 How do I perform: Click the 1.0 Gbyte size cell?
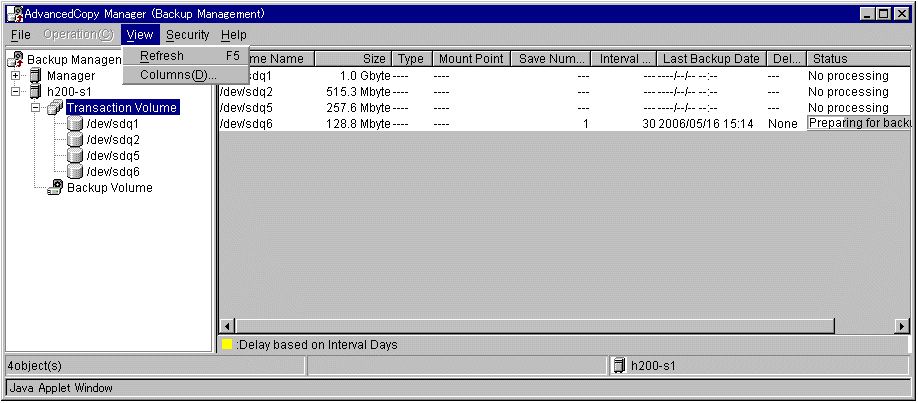point(365,76)
